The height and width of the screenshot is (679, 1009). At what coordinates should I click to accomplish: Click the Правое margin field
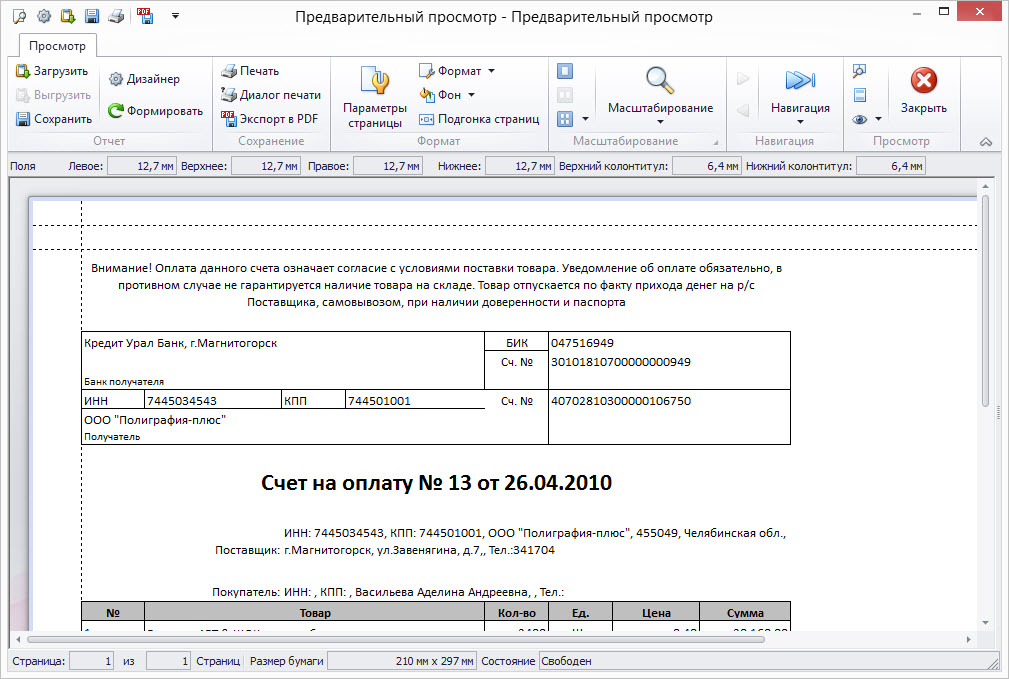[x=388, y=166]
